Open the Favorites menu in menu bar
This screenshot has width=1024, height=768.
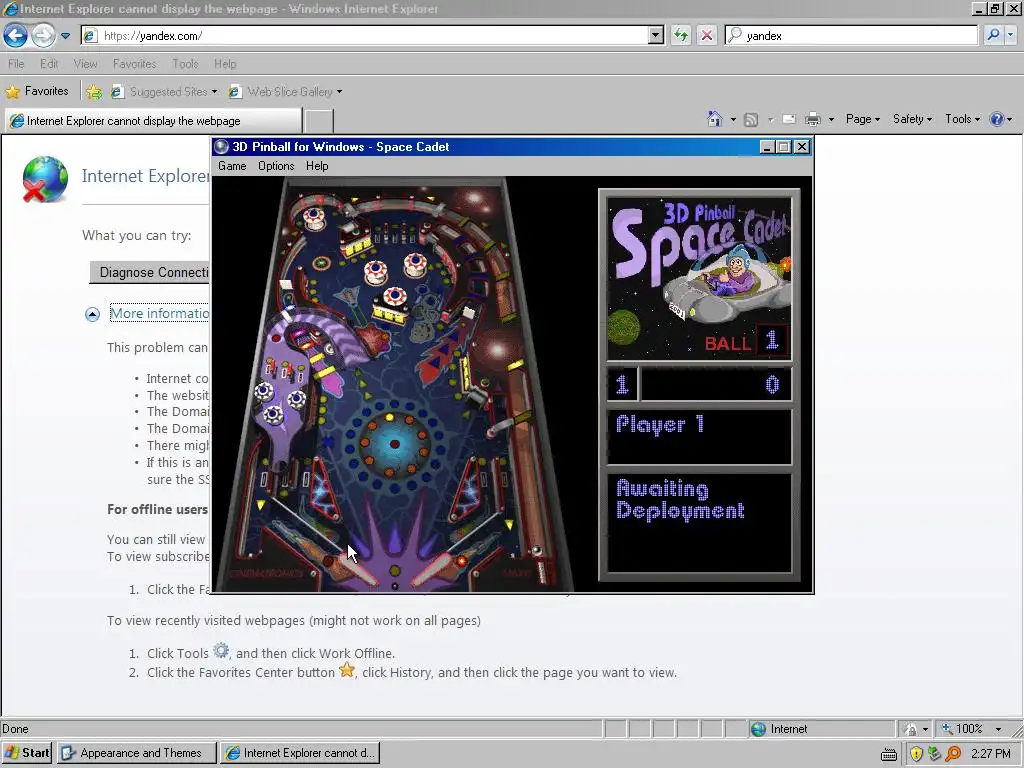(135, 64)
